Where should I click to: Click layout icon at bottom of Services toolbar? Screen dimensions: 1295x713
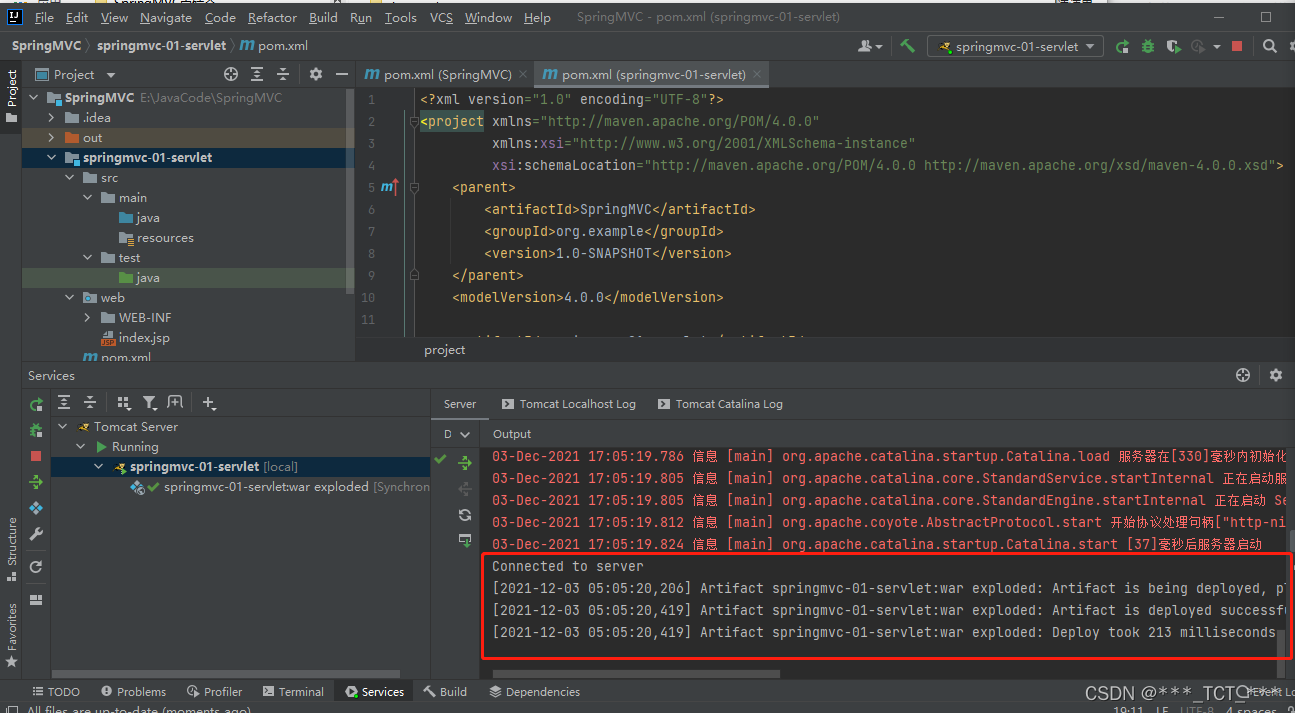click(36, 600)
